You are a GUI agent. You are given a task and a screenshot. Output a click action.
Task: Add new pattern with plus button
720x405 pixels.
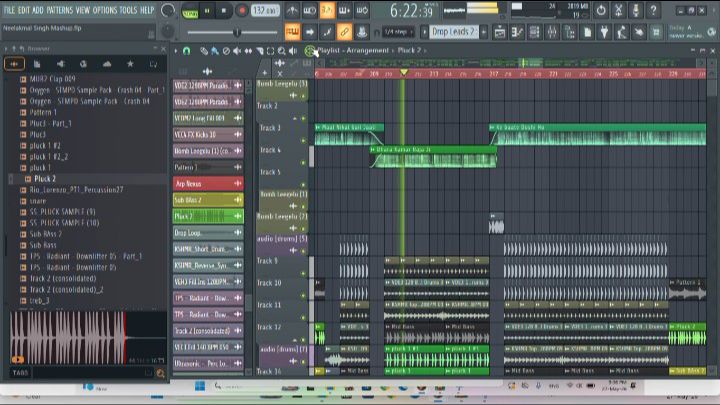(x=484, y=32)
